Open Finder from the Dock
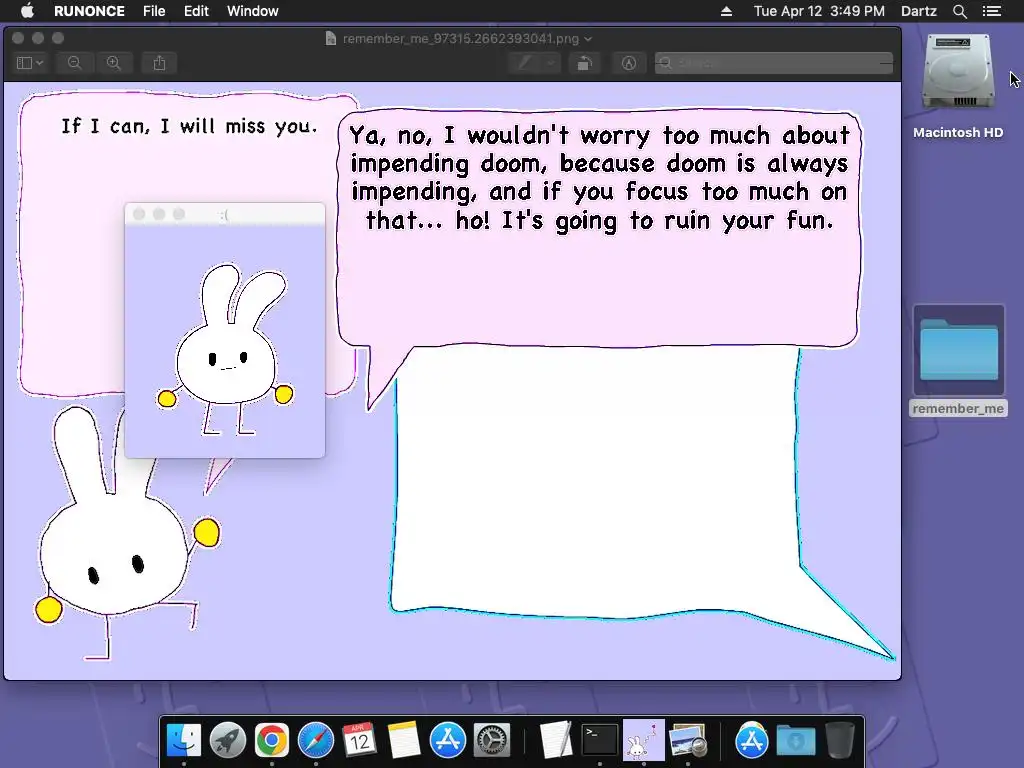Viewport: 1024px width, 768px height. 184,741
